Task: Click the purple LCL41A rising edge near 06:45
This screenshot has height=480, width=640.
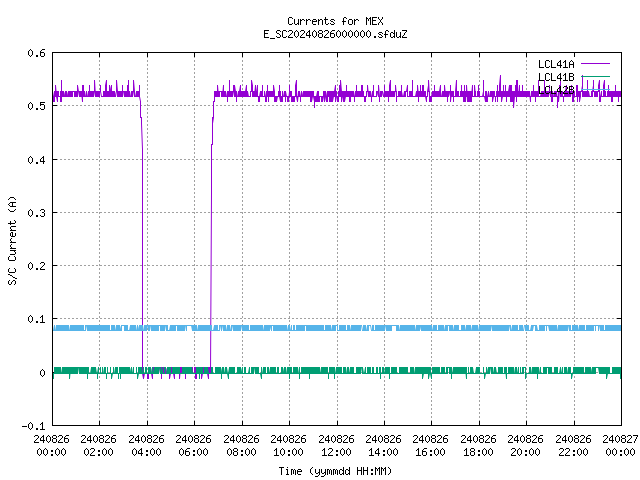Action: pyautogui.click(x=211, y=233)
